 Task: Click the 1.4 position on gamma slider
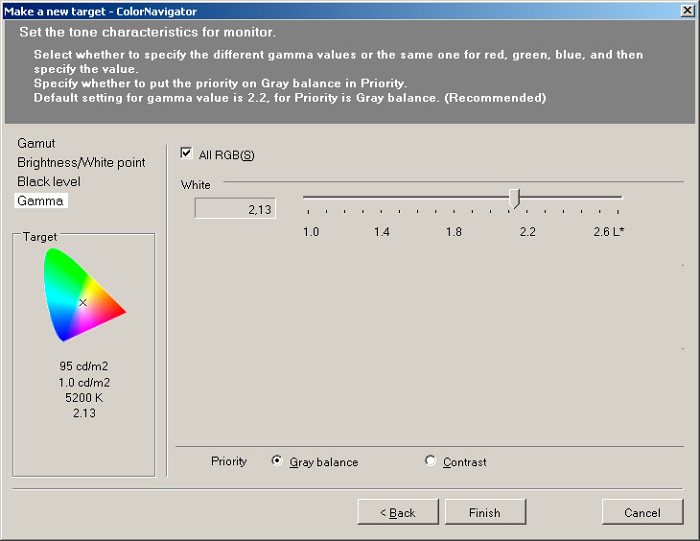pyautogui.click(x=381, y=198)
